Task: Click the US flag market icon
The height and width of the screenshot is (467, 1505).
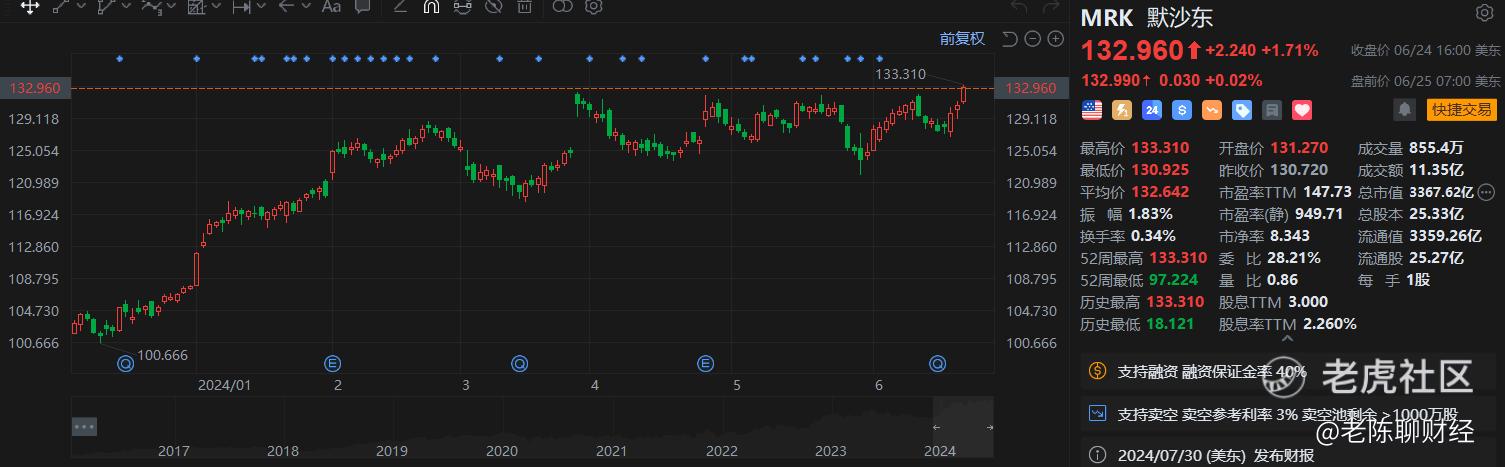Action: click(1091, 109)
